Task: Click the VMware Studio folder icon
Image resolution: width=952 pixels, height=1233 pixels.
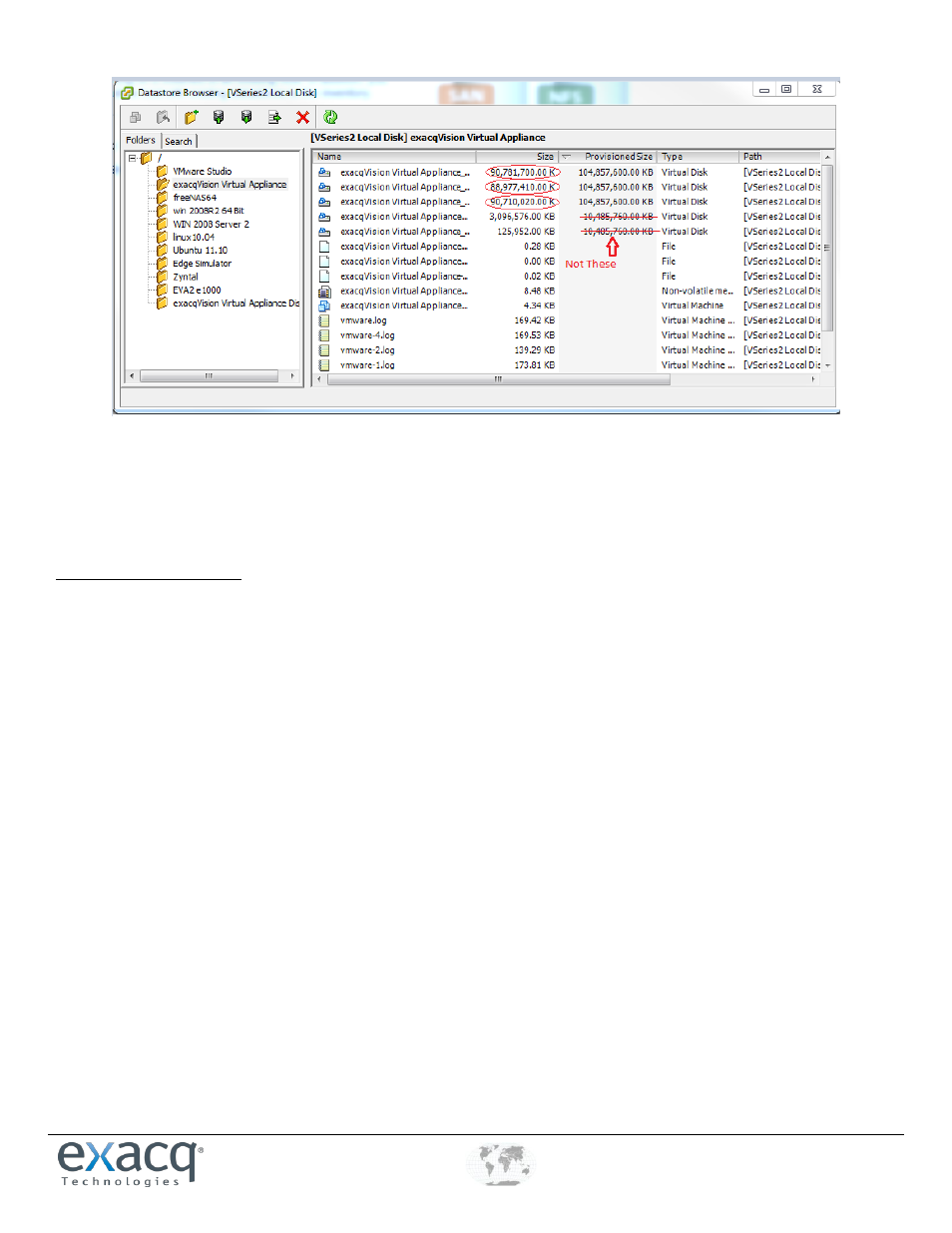Action: pyautogui.click(x=162, y=171)
